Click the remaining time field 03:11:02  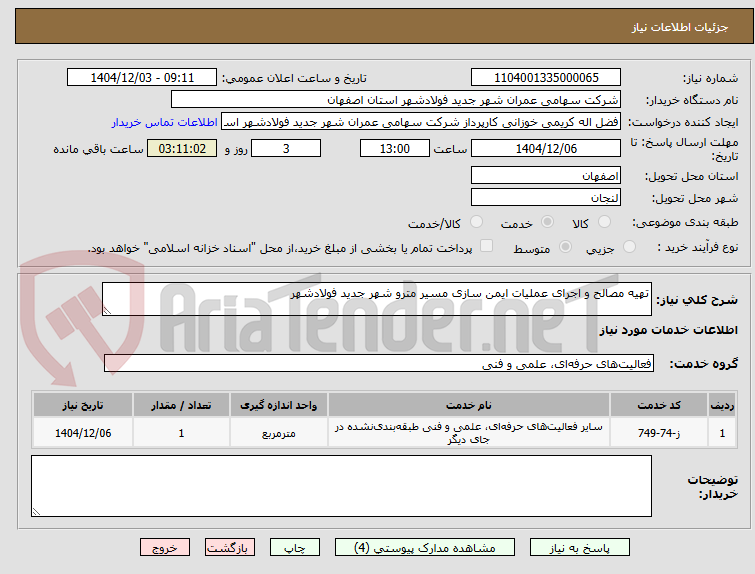pos(182,148)
